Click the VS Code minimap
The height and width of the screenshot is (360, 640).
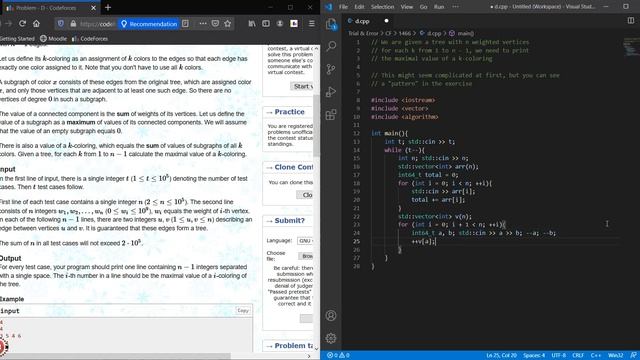631,47
